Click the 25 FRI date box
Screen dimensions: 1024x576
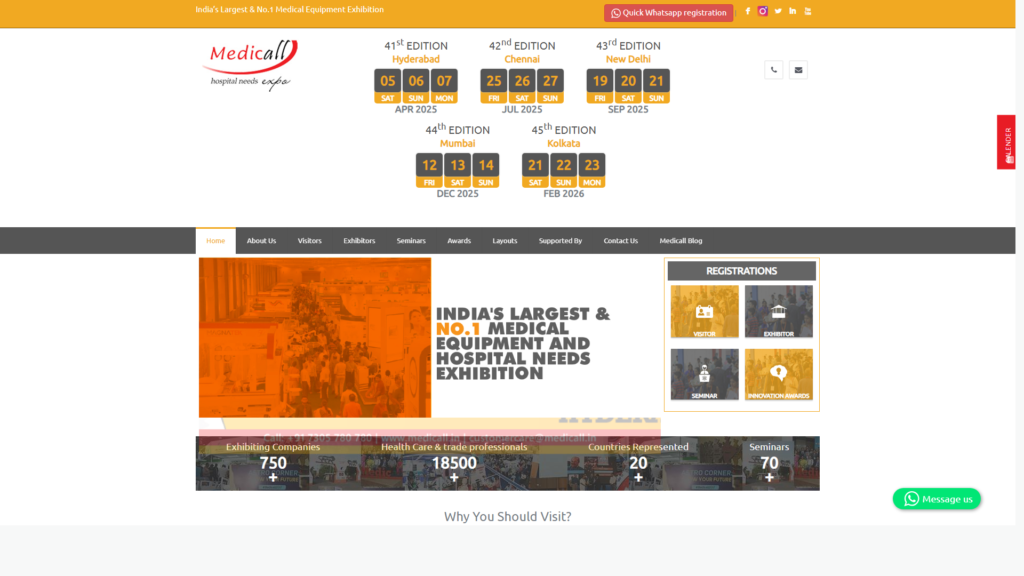494,86
